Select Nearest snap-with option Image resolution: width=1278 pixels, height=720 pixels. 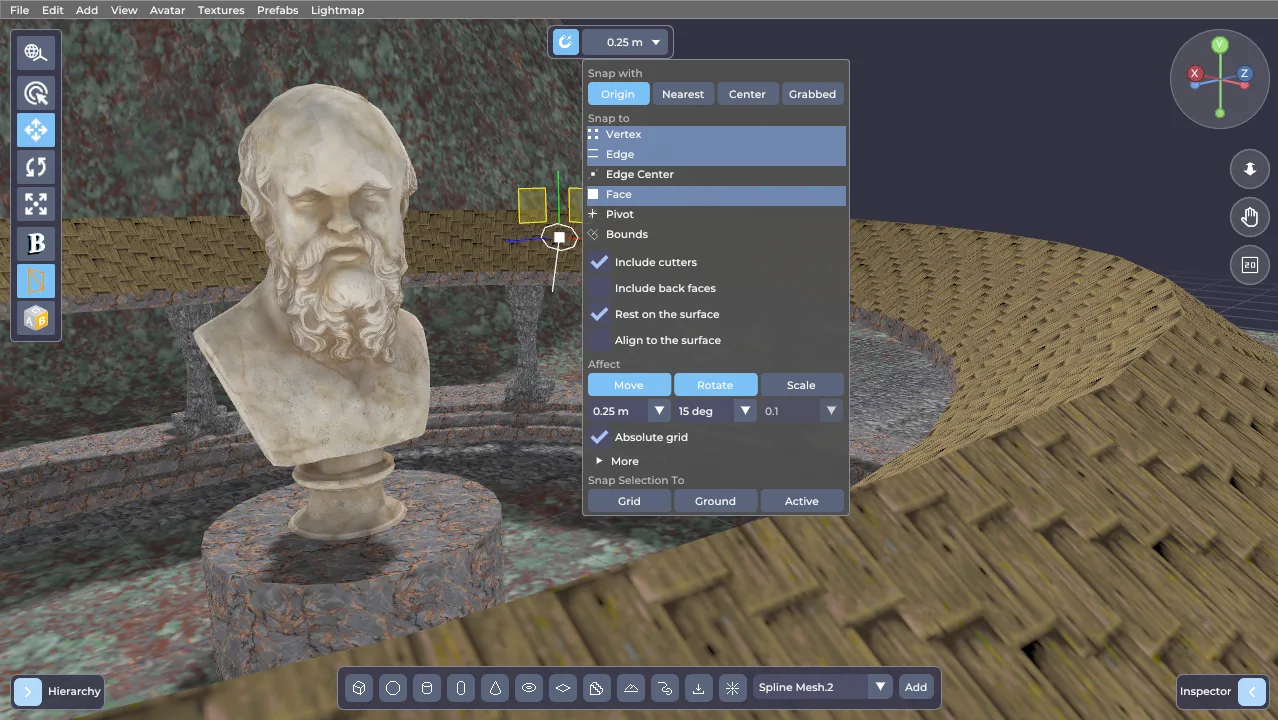click(x=683, y=94)
